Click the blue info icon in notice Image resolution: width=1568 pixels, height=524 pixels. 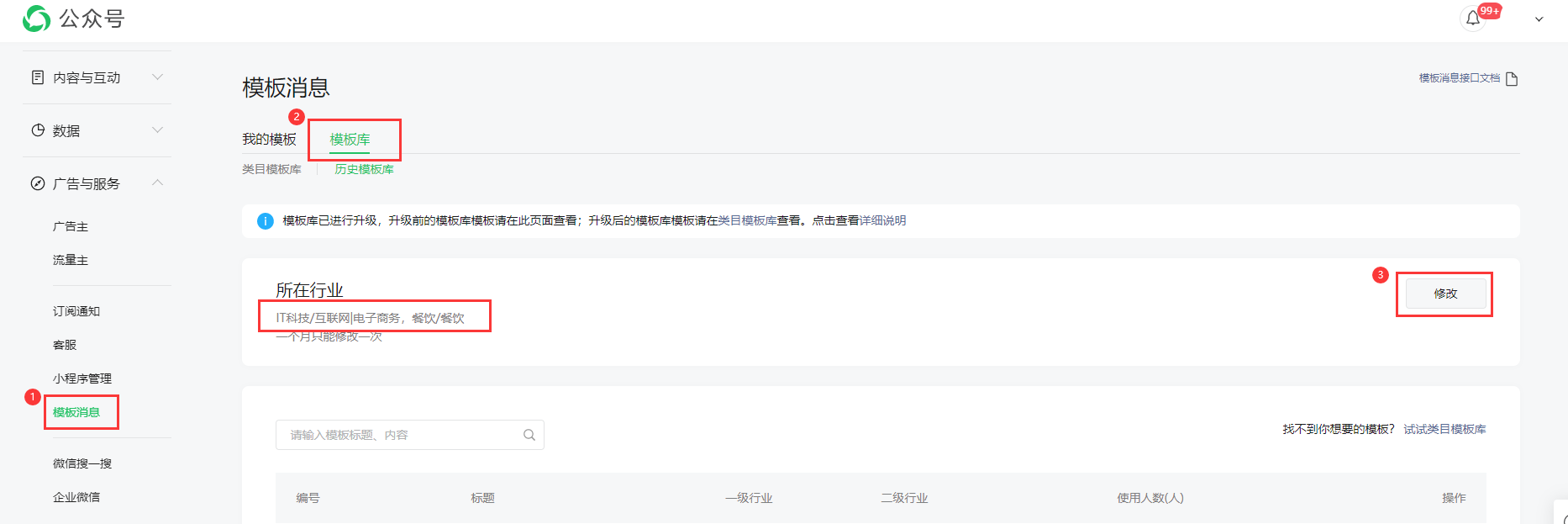265,221
